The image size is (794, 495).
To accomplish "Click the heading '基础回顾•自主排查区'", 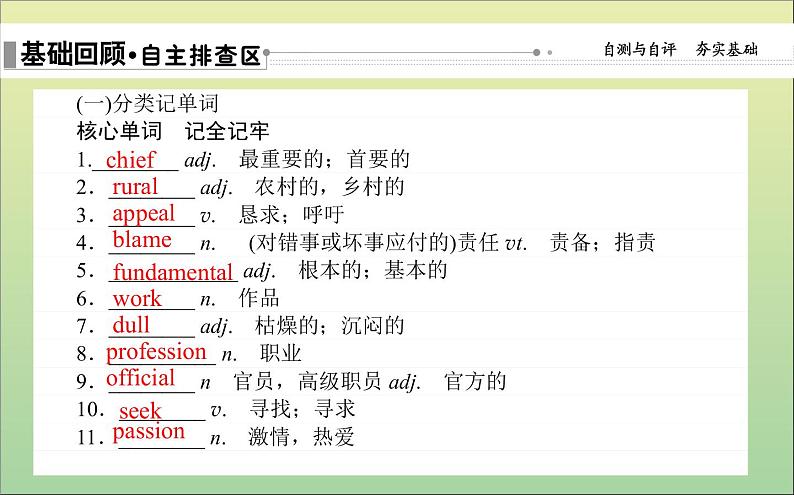I will click(x=140, y=54).
